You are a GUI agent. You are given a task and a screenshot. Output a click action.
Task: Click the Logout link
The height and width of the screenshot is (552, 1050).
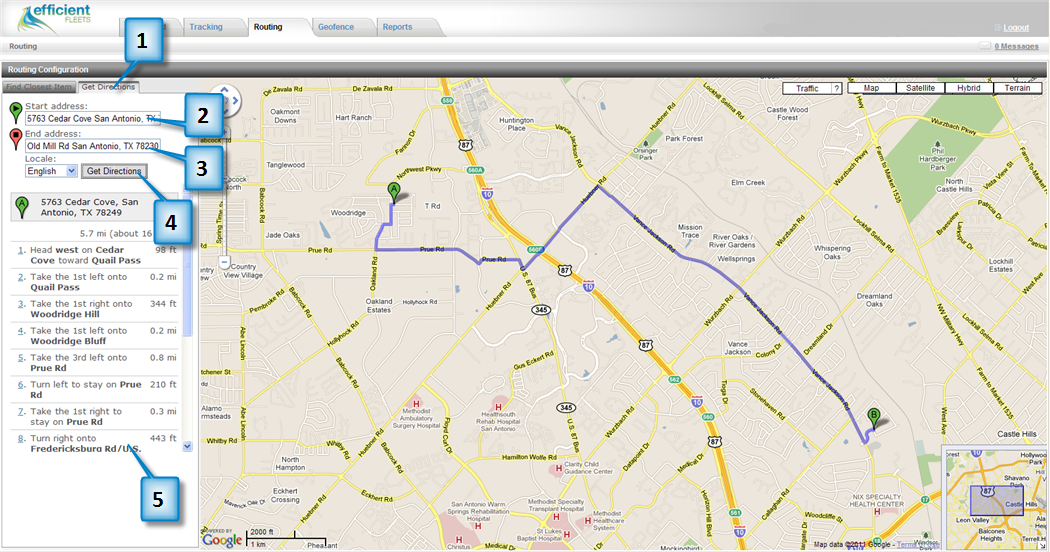pyautogui.click(x=1016, y=27)
